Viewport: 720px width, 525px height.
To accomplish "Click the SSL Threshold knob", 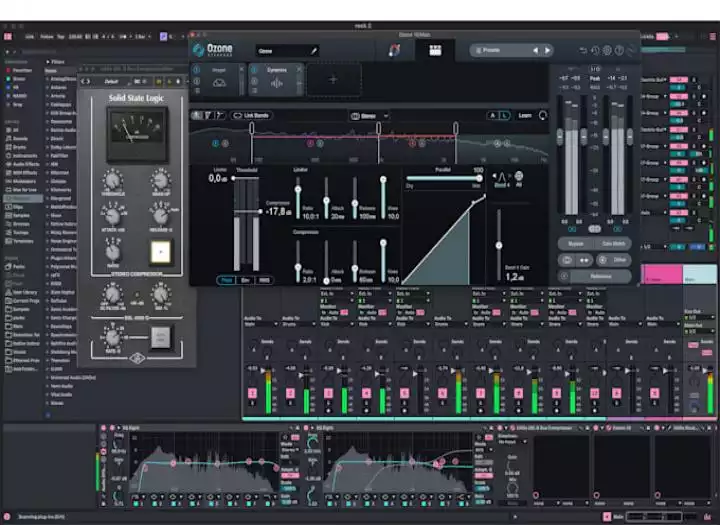I will 112,180.
